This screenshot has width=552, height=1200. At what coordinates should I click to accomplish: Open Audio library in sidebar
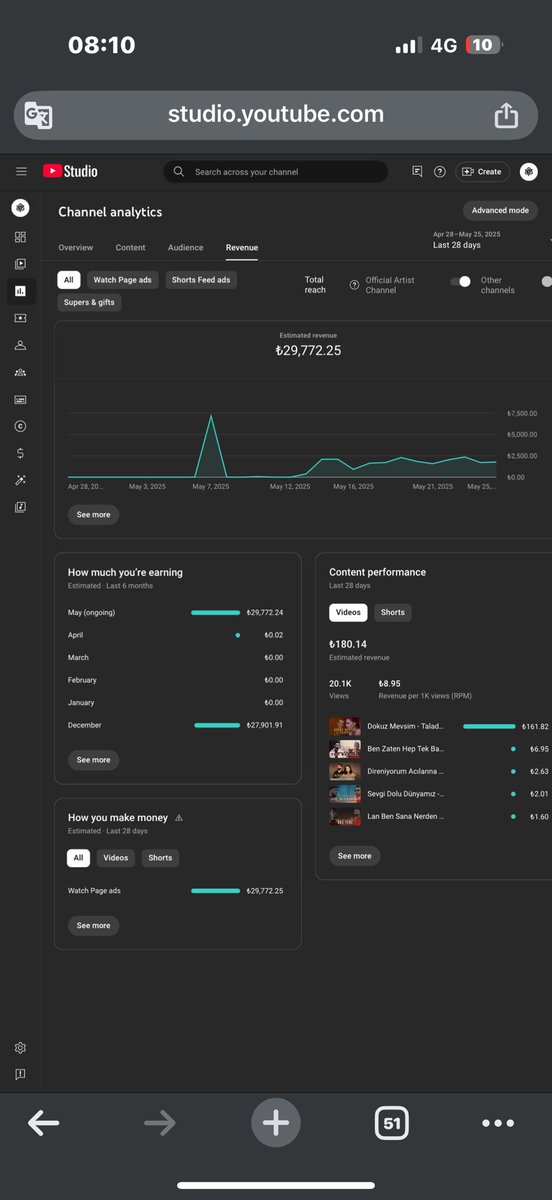click(x=20, y=507)
